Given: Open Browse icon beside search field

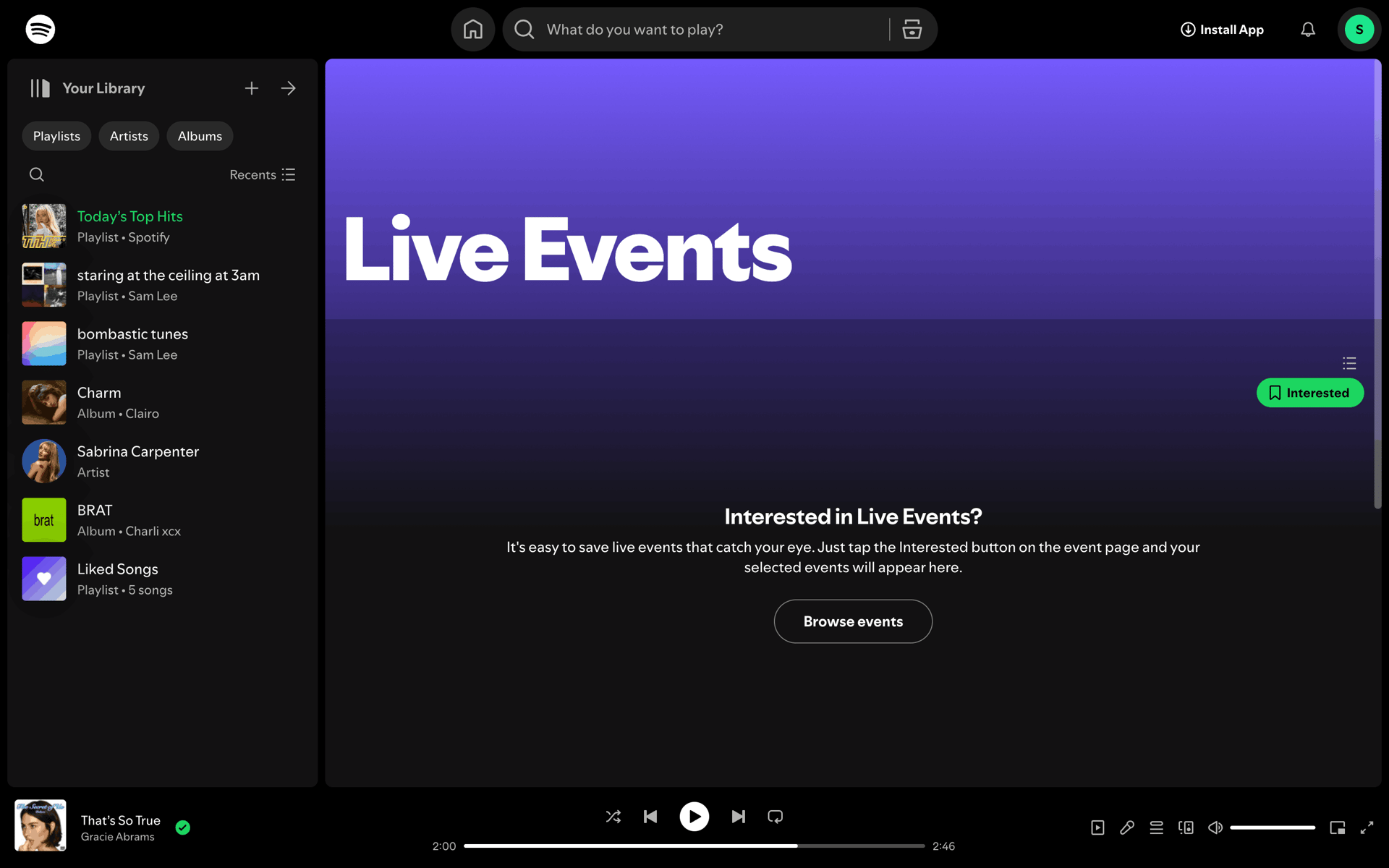Looking at the screenshot, I should tap(912, 30).
